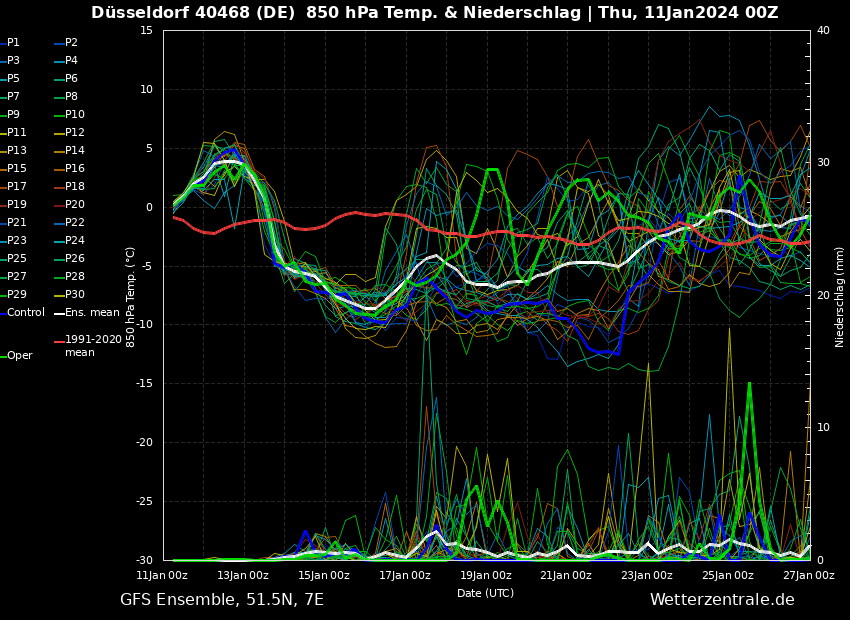The width and height of the screenshot is (850, 620).
Task: Click the Wetterzentrale.de text
Action: click(x=722, y=600)
